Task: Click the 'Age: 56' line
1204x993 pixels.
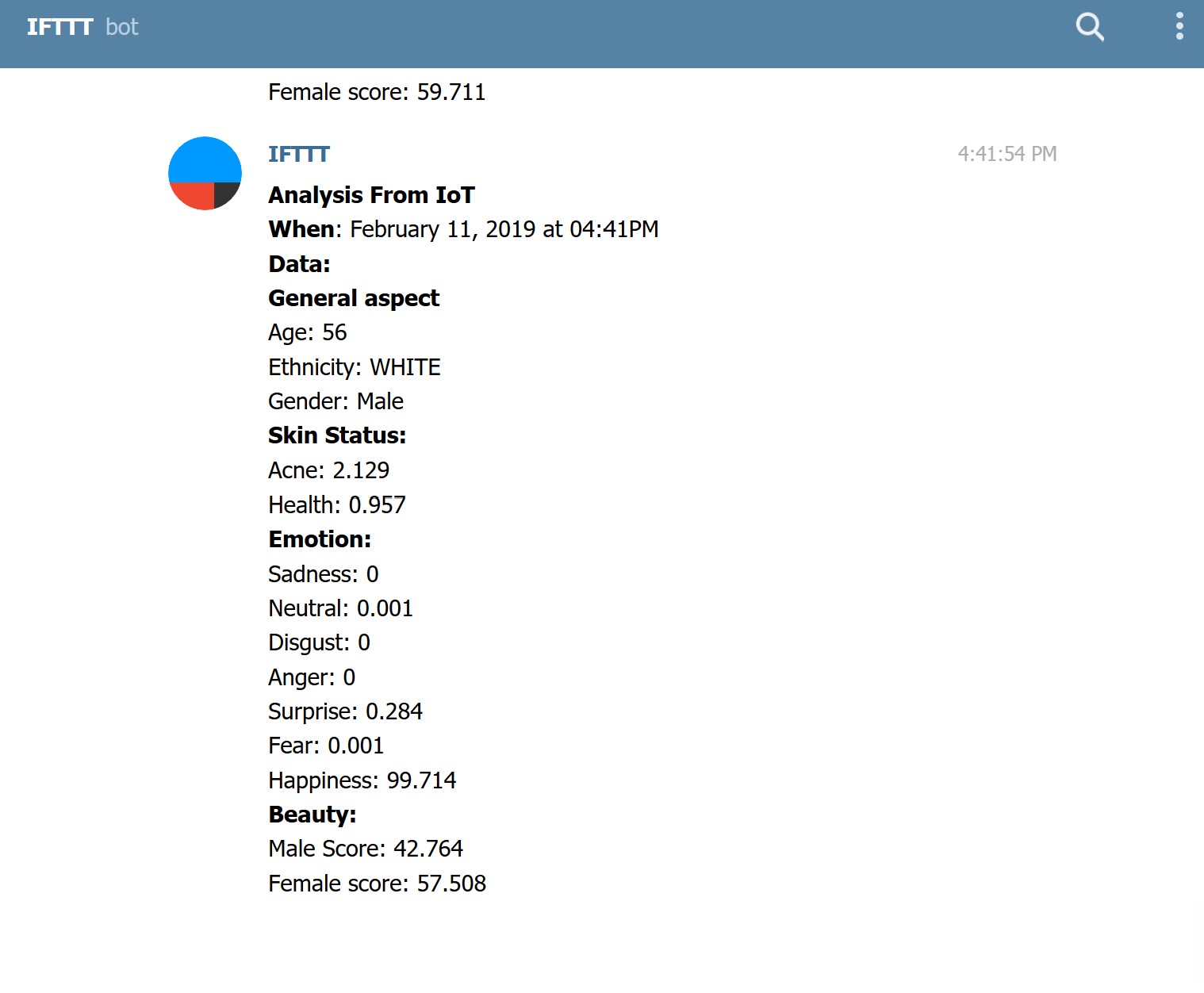Action: point(308,332)
